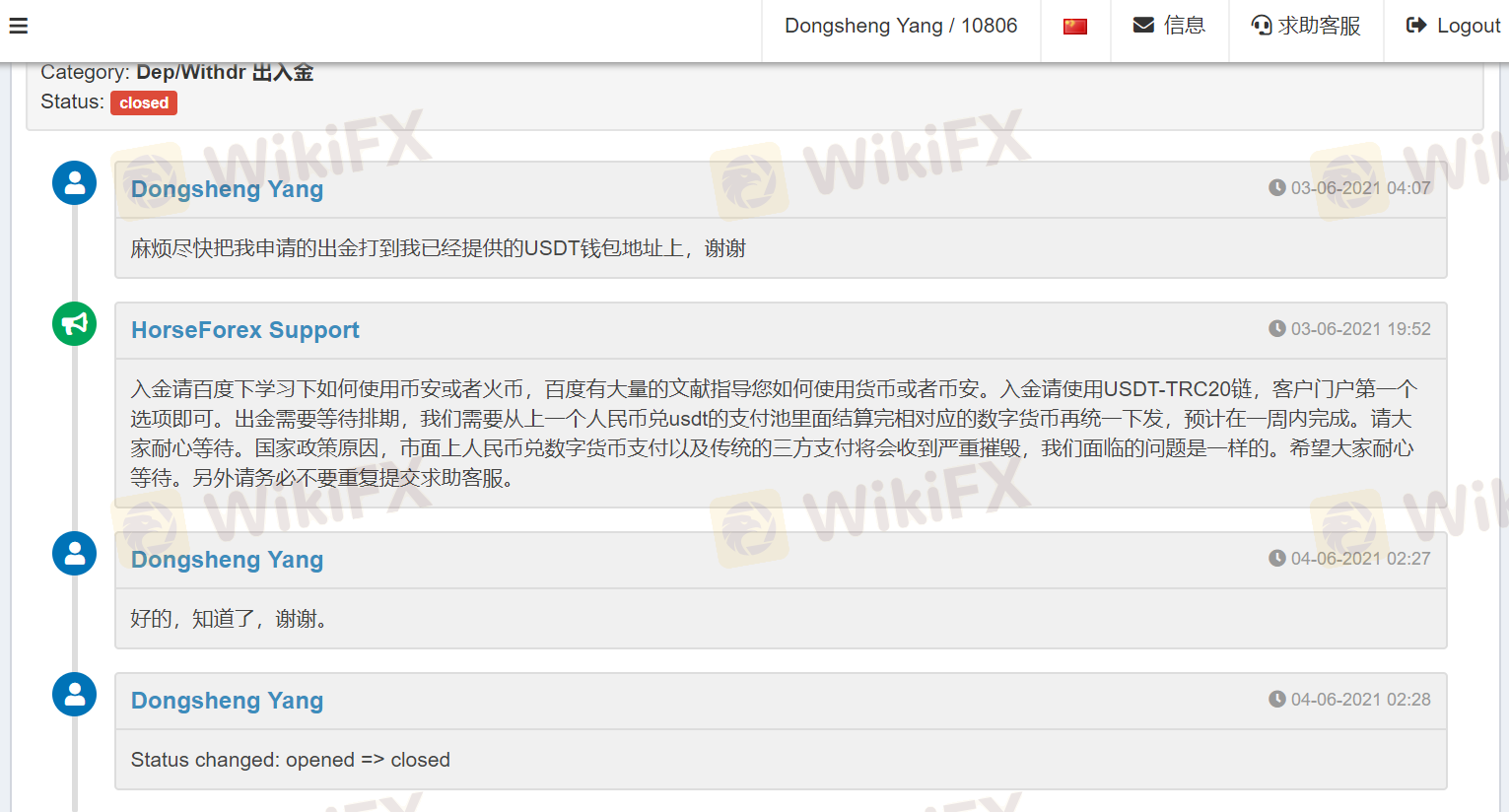Select the Chinese flag language icon
This screenshot has width=1509, height=812.
pos(1075,27)
